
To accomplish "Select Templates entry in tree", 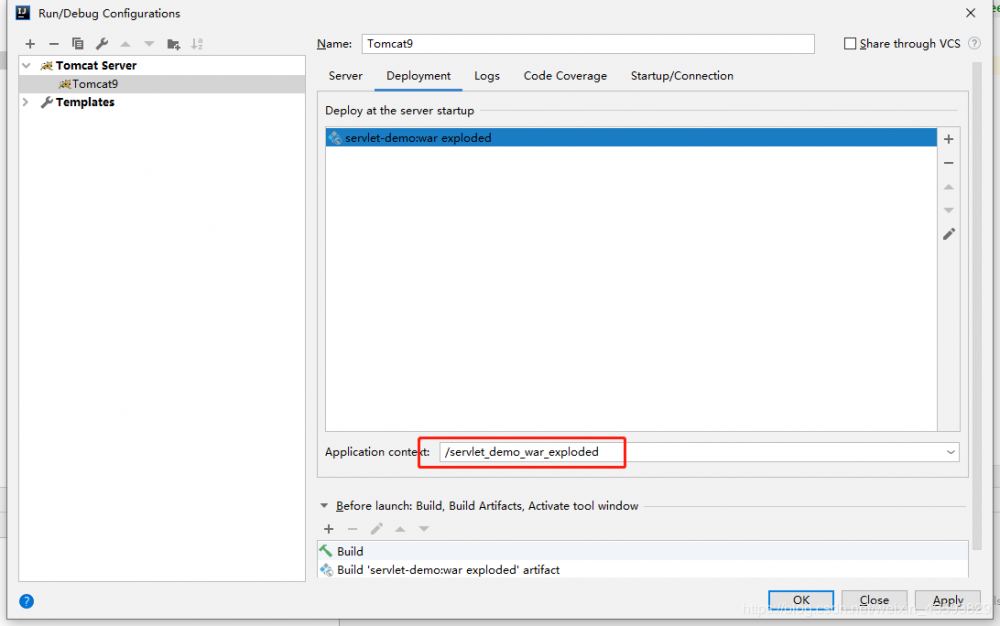I will coord(85,102).
